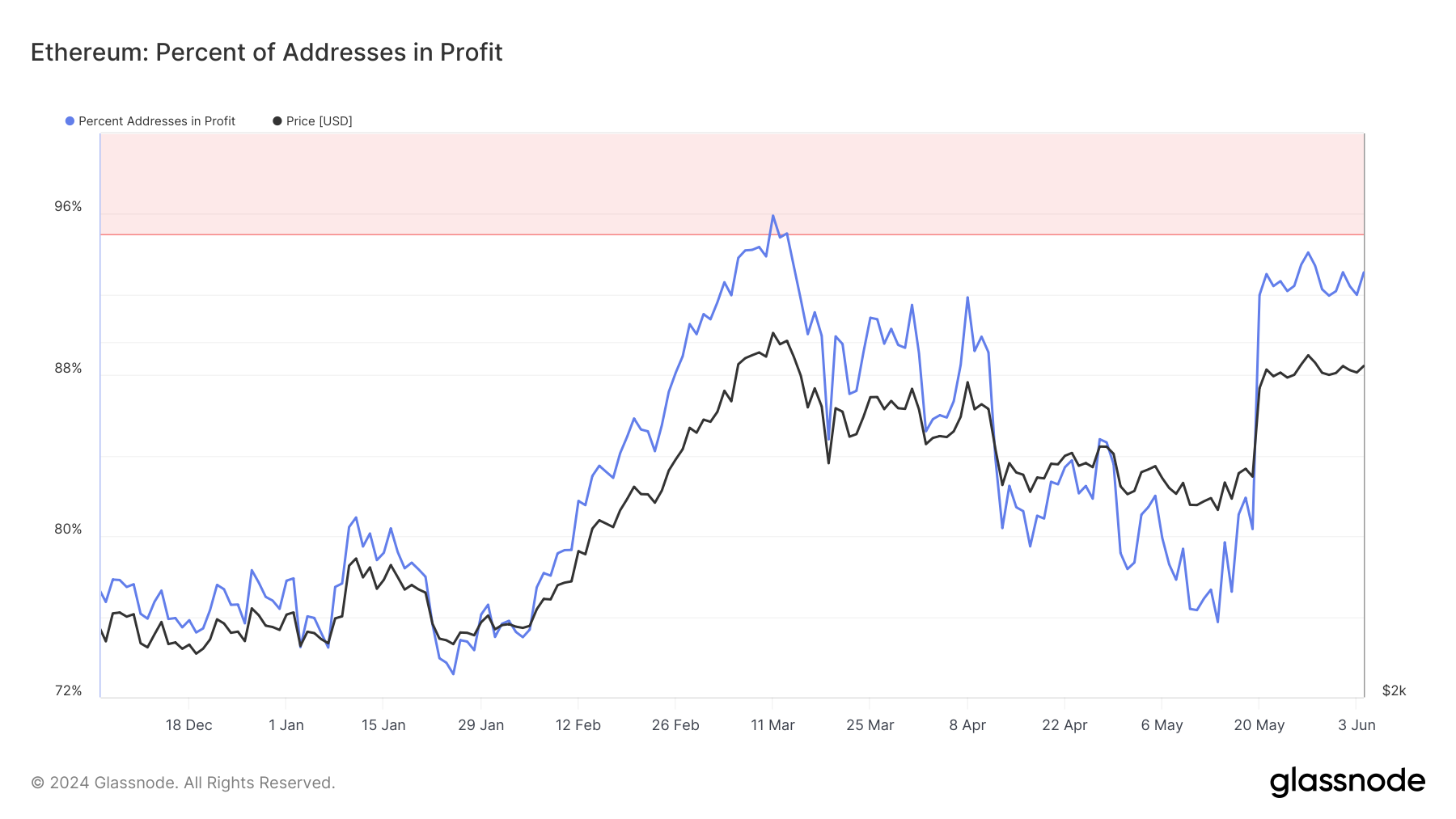Click the 3 Jun date label
Screen dimensions: 1456x819
[1357, 725]
